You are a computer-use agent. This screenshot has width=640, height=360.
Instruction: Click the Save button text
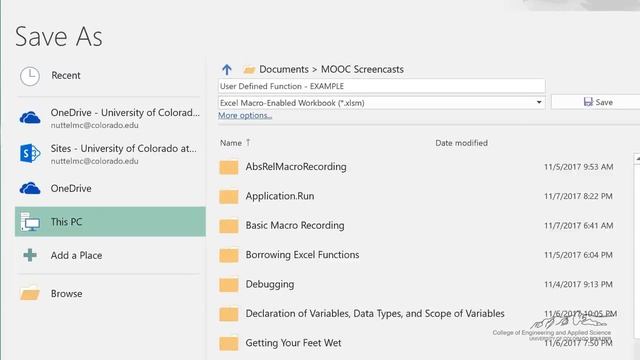(x=604, y=102)
